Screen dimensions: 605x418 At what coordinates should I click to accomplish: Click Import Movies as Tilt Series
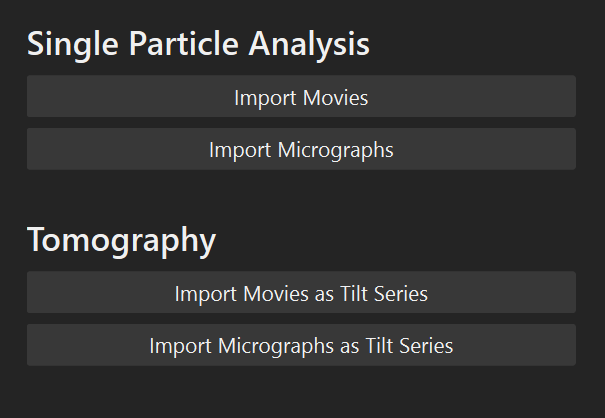(x=301, y=293)
